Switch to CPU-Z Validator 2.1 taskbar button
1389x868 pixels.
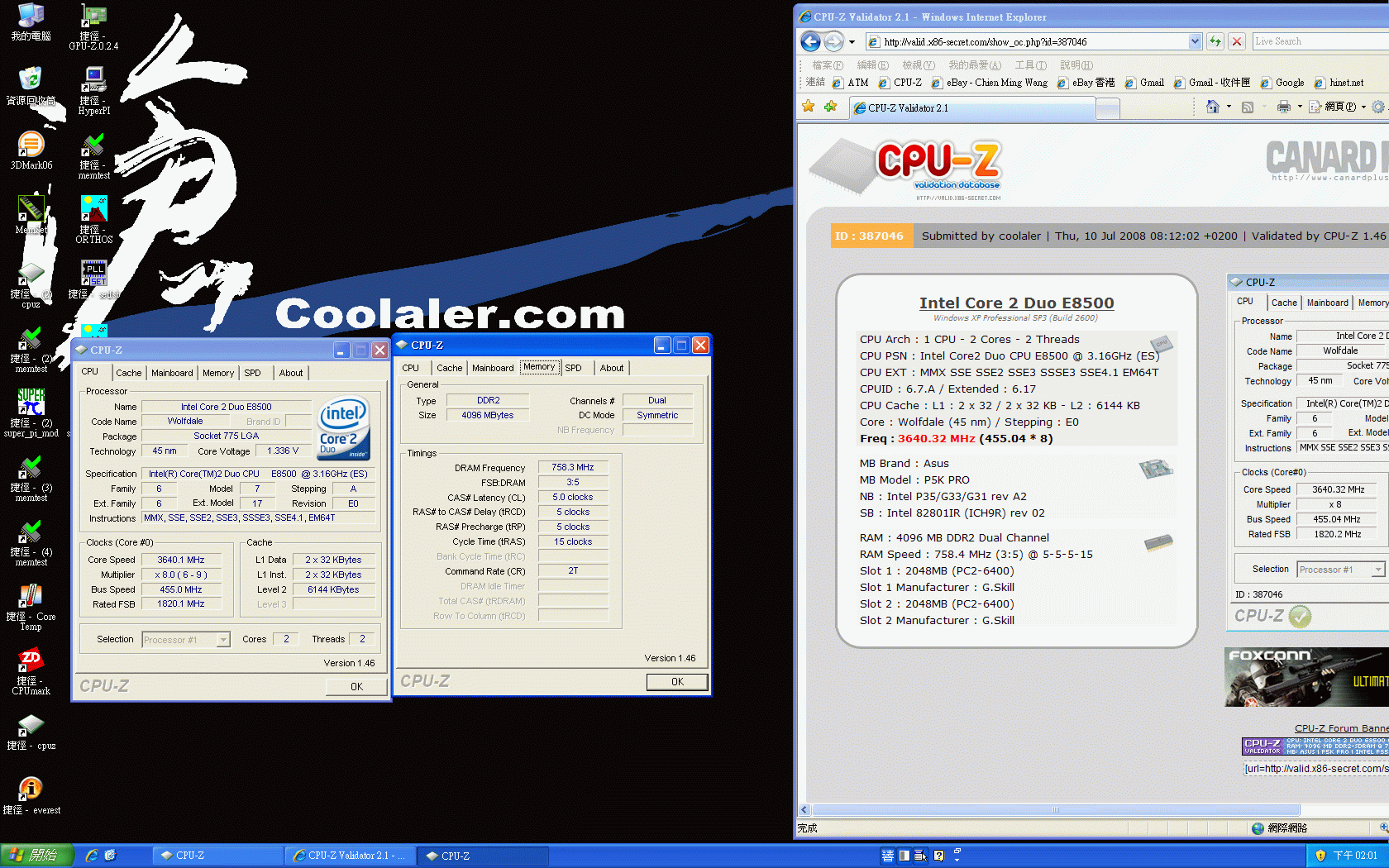[x=349, y=856]
